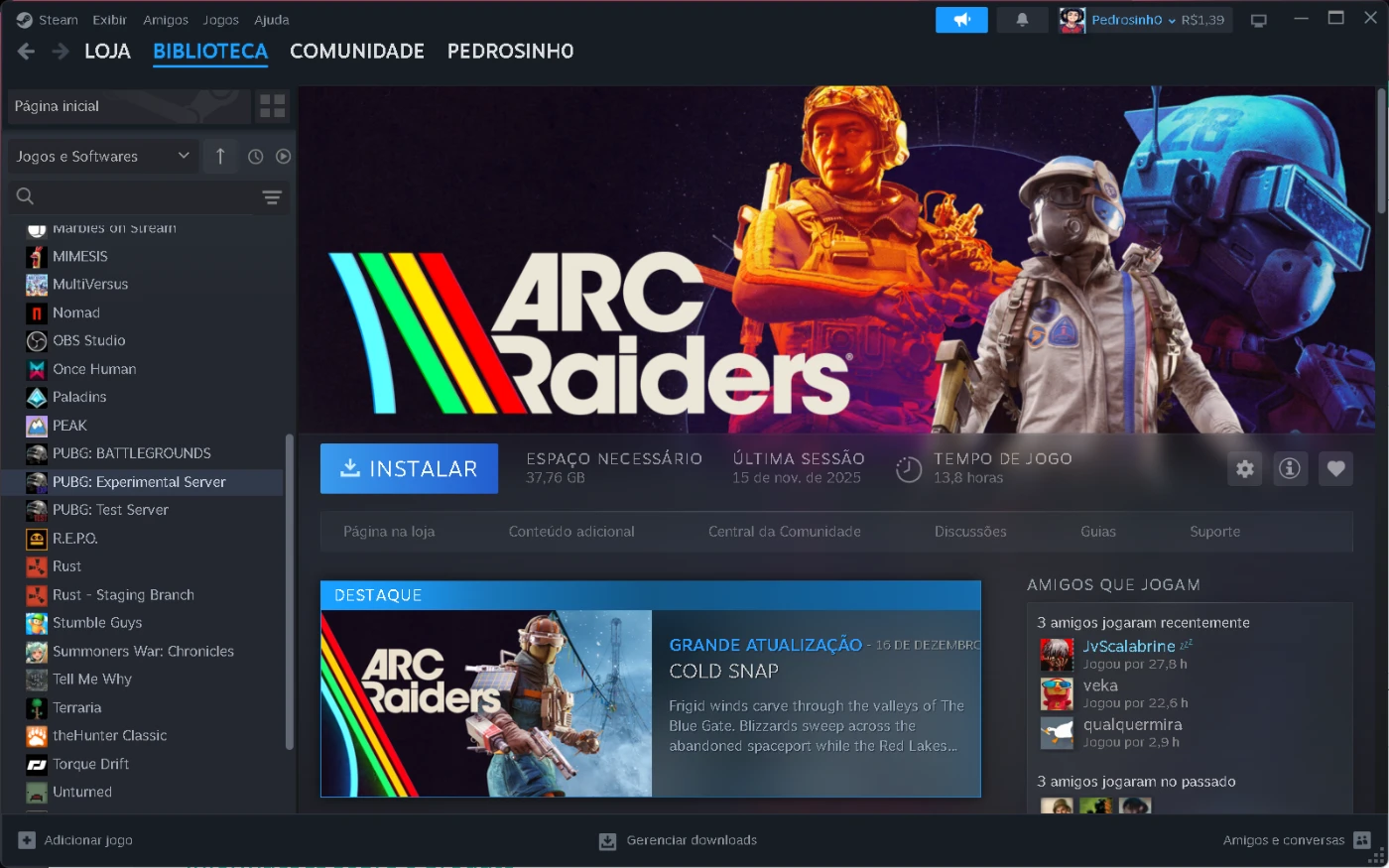Viewport: 1389px width, 868px height.
Task: Select Terraria in the game list
Action: point(77,708)
